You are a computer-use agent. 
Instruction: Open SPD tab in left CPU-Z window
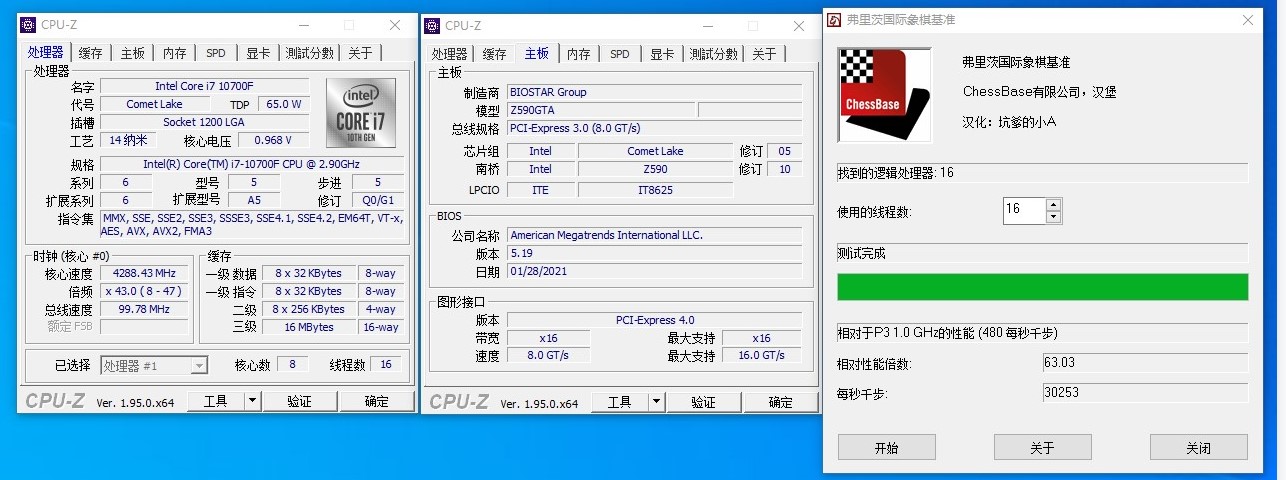(216, 53)
